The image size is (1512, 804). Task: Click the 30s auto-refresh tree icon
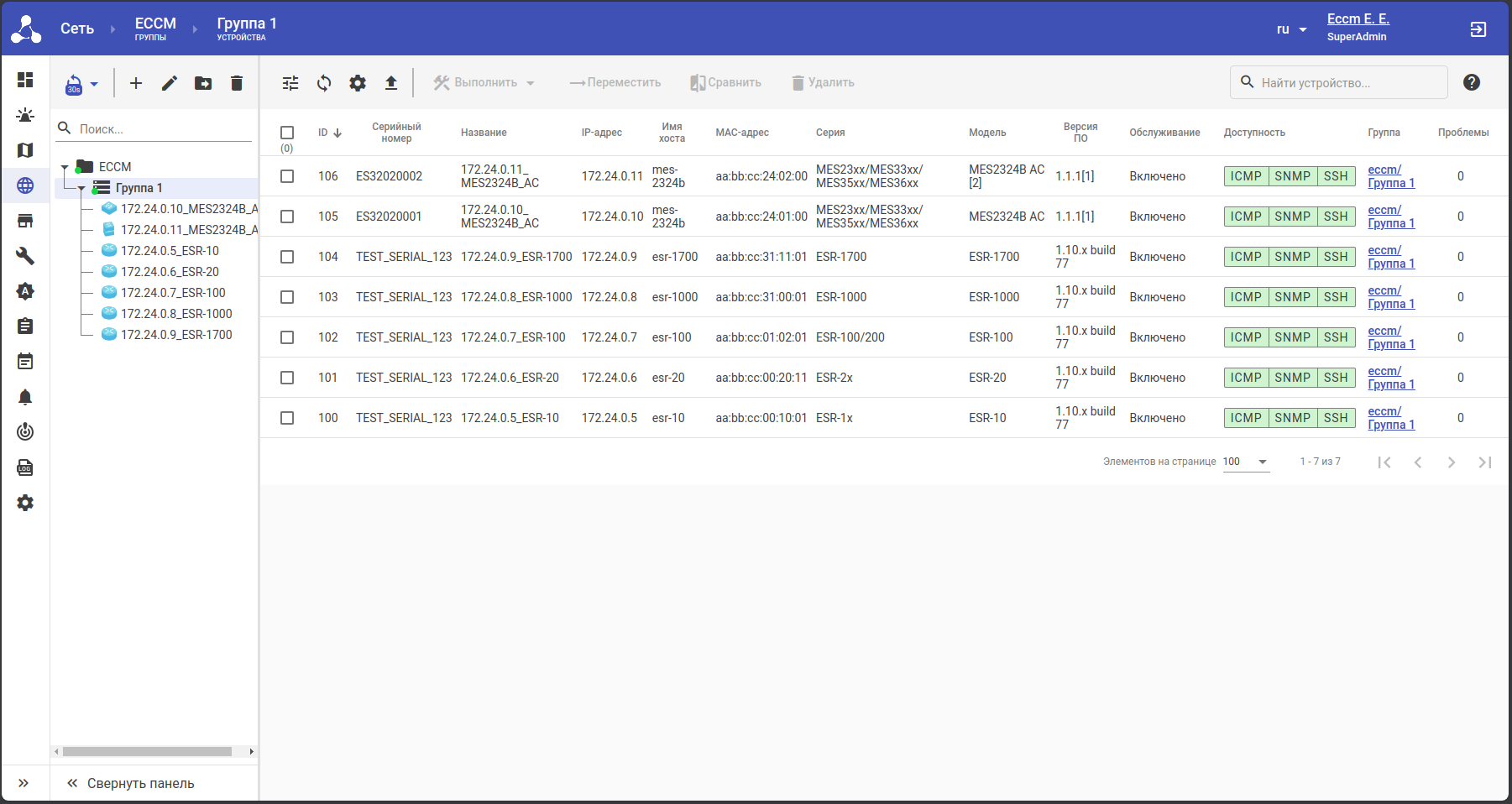tap(74, 84)
